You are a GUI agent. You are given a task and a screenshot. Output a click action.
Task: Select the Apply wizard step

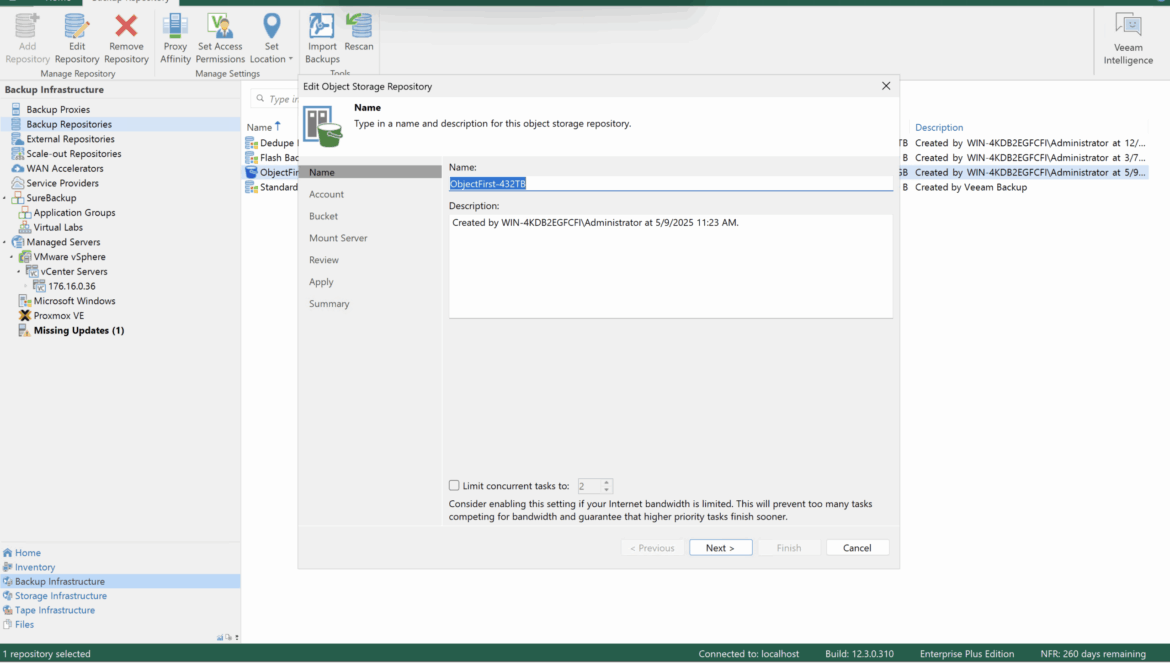click(321, 282)
